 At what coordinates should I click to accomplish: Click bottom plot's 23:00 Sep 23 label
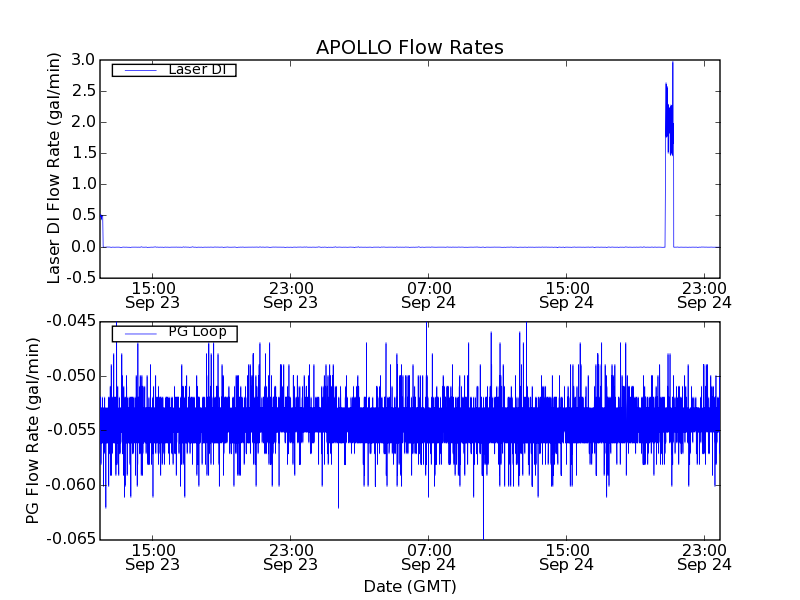290,558
